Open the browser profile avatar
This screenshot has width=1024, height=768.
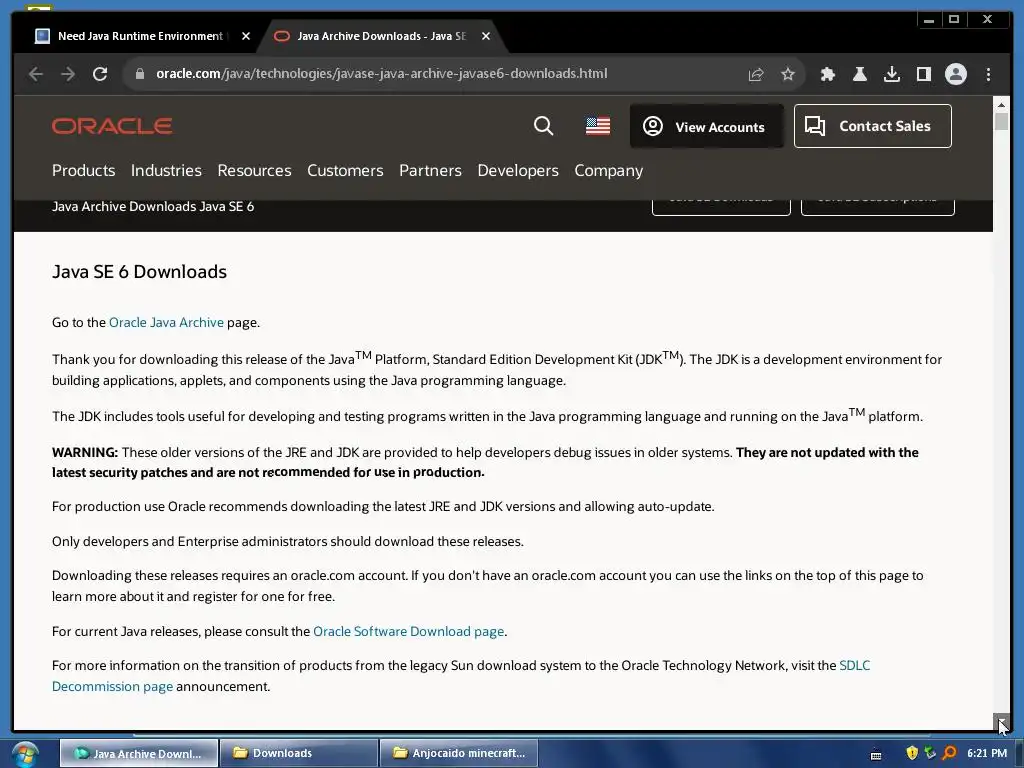[955, 74]
